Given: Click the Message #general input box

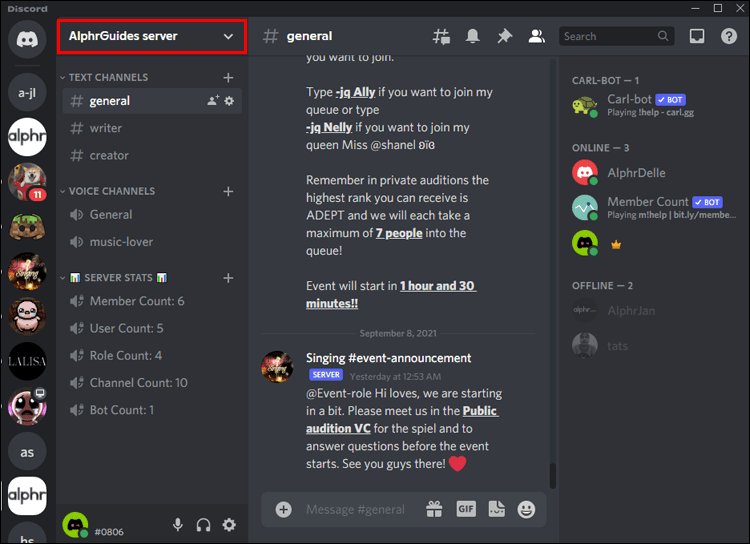Looking at the screenshot, I should coord(355,510).
